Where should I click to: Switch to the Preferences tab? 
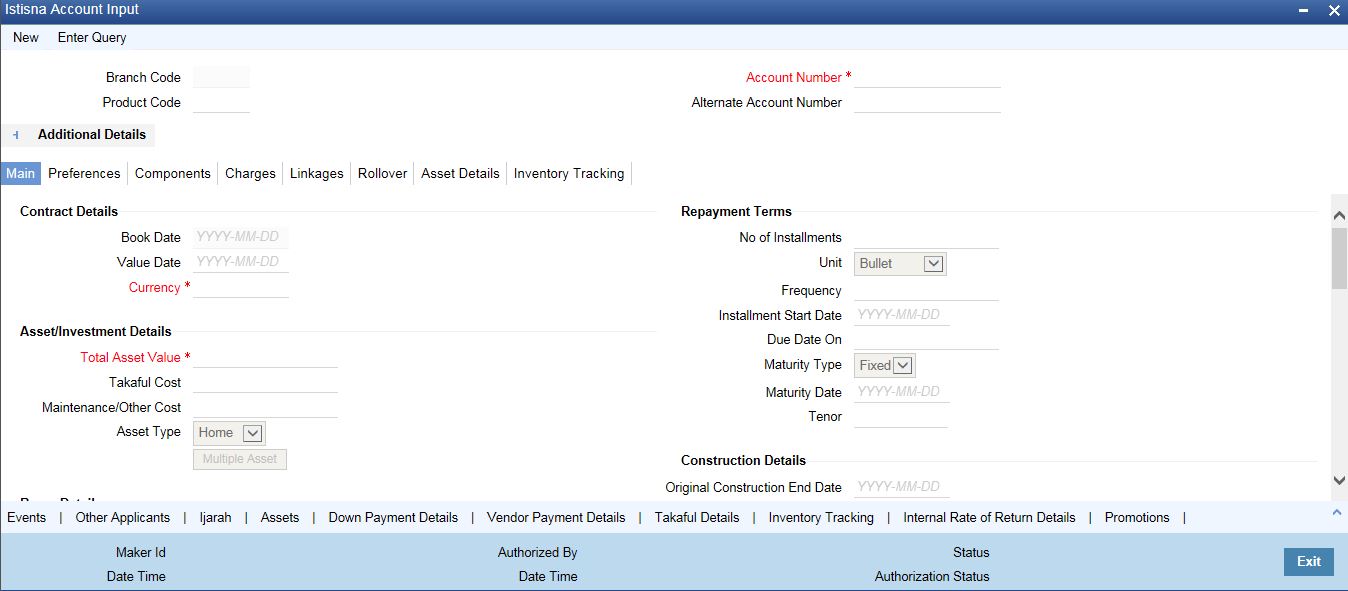[84, 173]
